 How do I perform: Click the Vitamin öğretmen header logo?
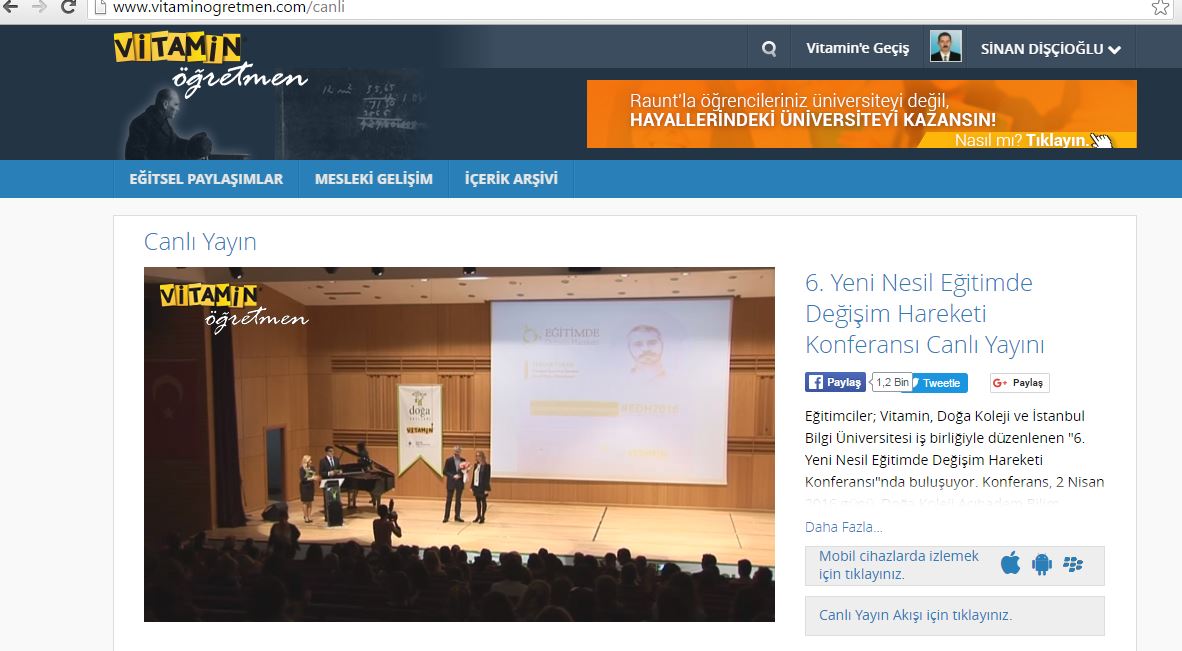[x=210, y=65]
